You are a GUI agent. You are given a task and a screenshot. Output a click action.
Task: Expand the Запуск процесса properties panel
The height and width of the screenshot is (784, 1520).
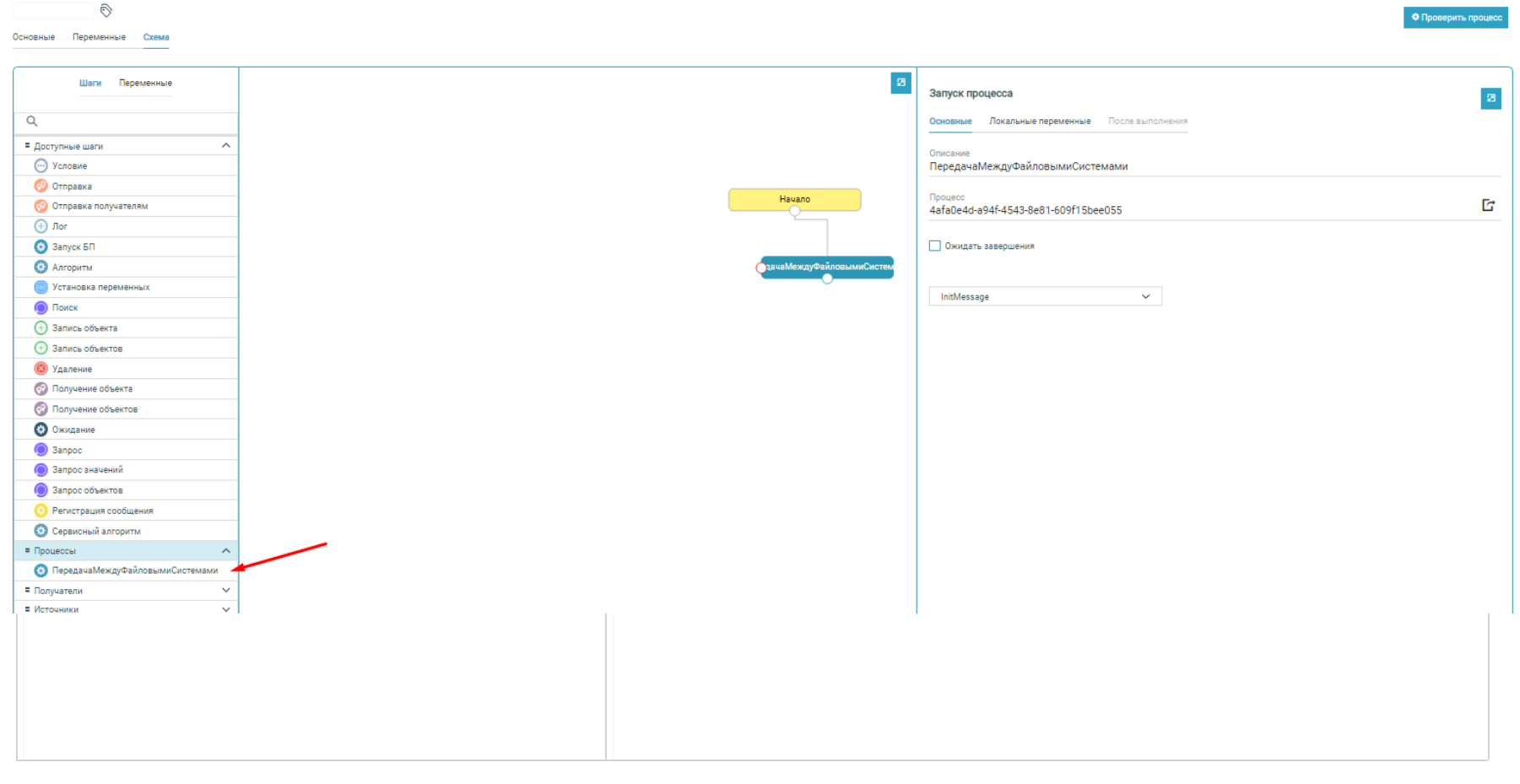(1490, 99)
